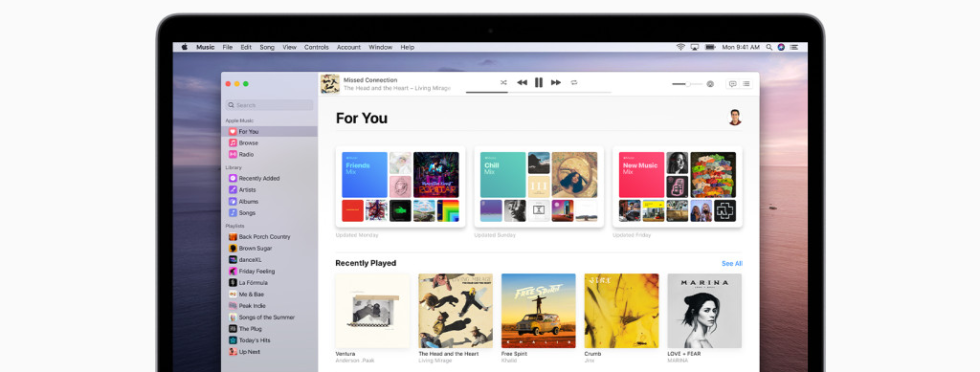Open the Music menu in menu bar
Screen dimensions: 980x372
point(205,47)
